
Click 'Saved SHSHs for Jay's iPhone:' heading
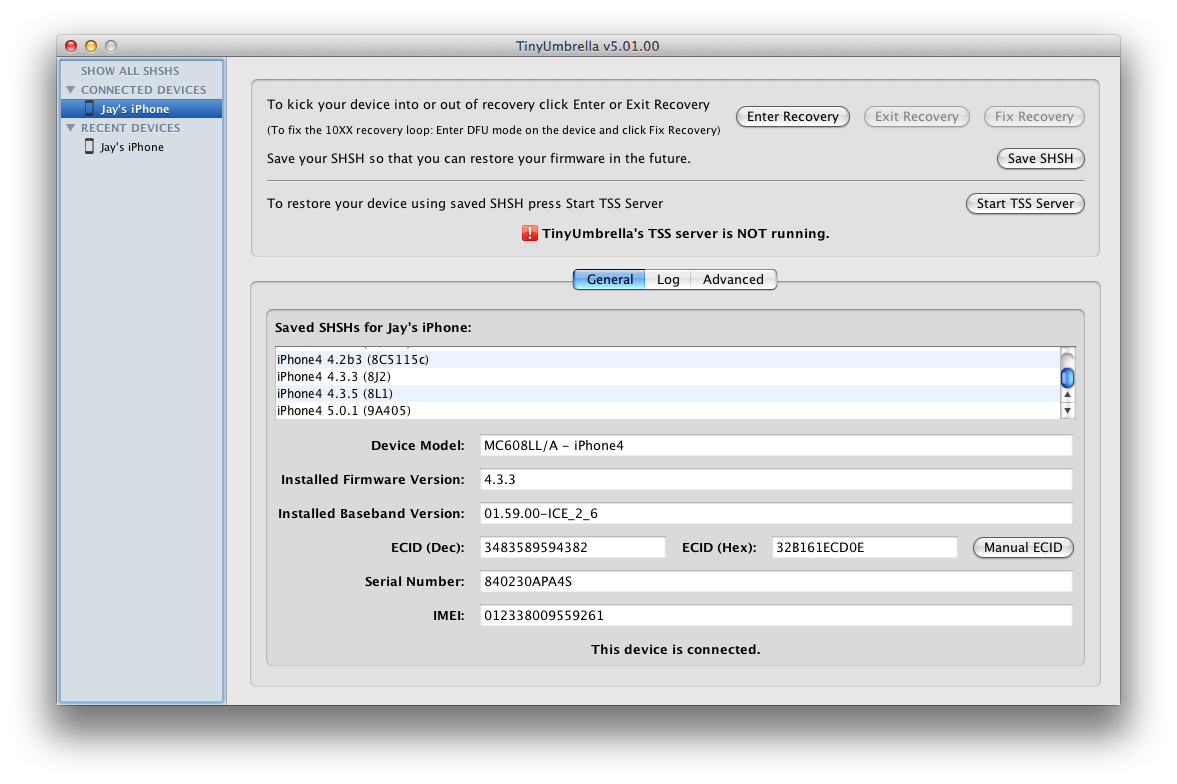tap(373, 327)
